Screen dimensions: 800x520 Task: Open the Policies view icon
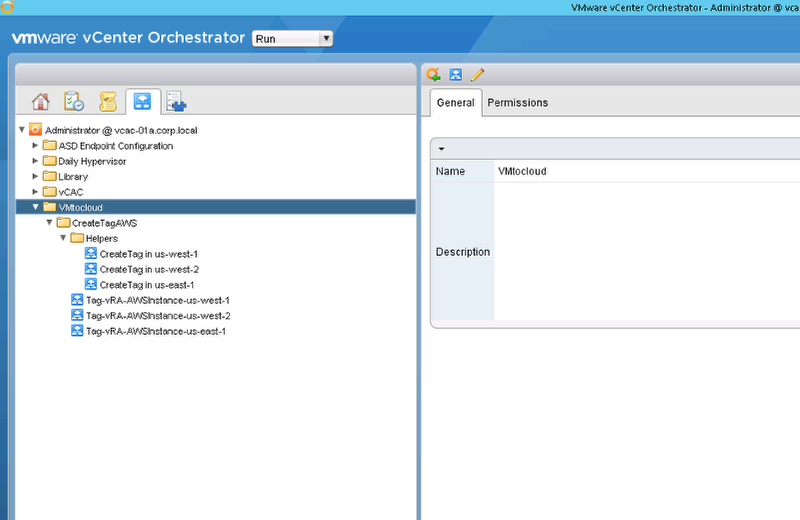tap(108, 102)
